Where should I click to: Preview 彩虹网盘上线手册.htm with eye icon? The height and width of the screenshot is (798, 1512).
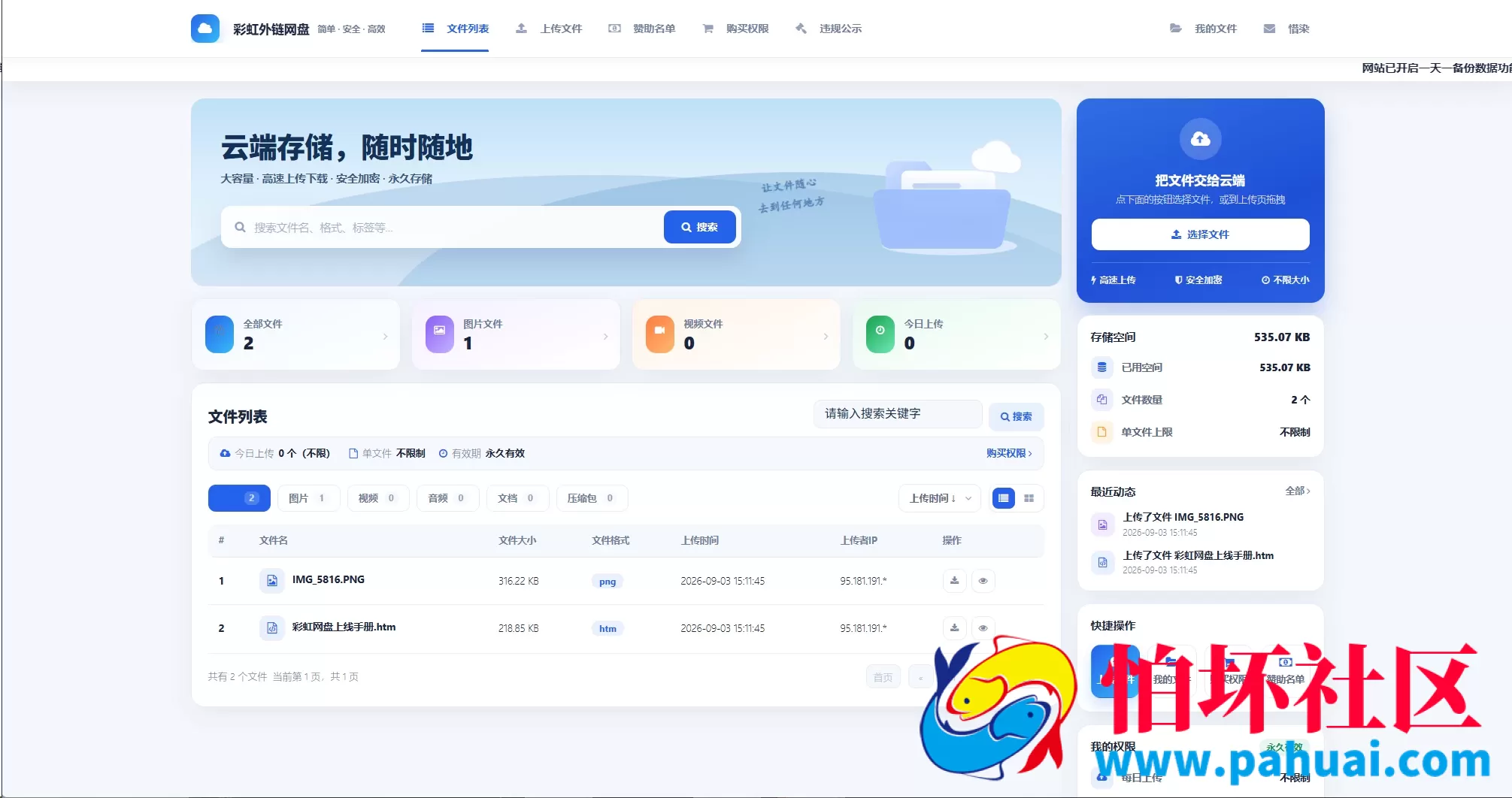983,628
